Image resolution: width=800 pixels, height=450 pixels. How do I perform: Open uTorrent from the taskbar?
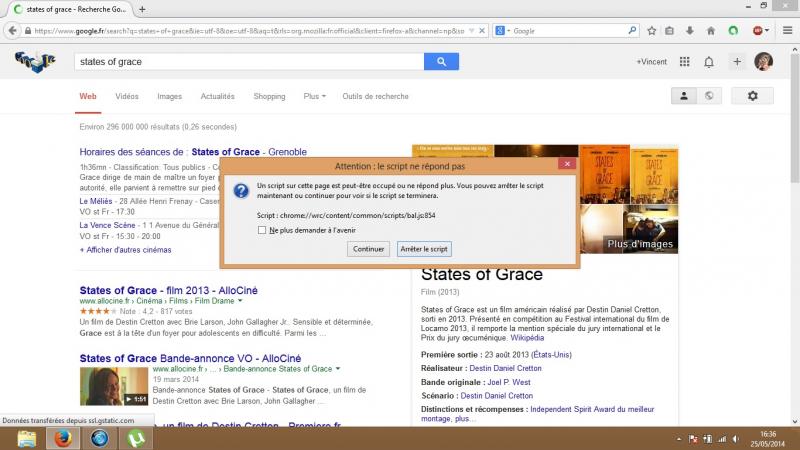(136, 439)
